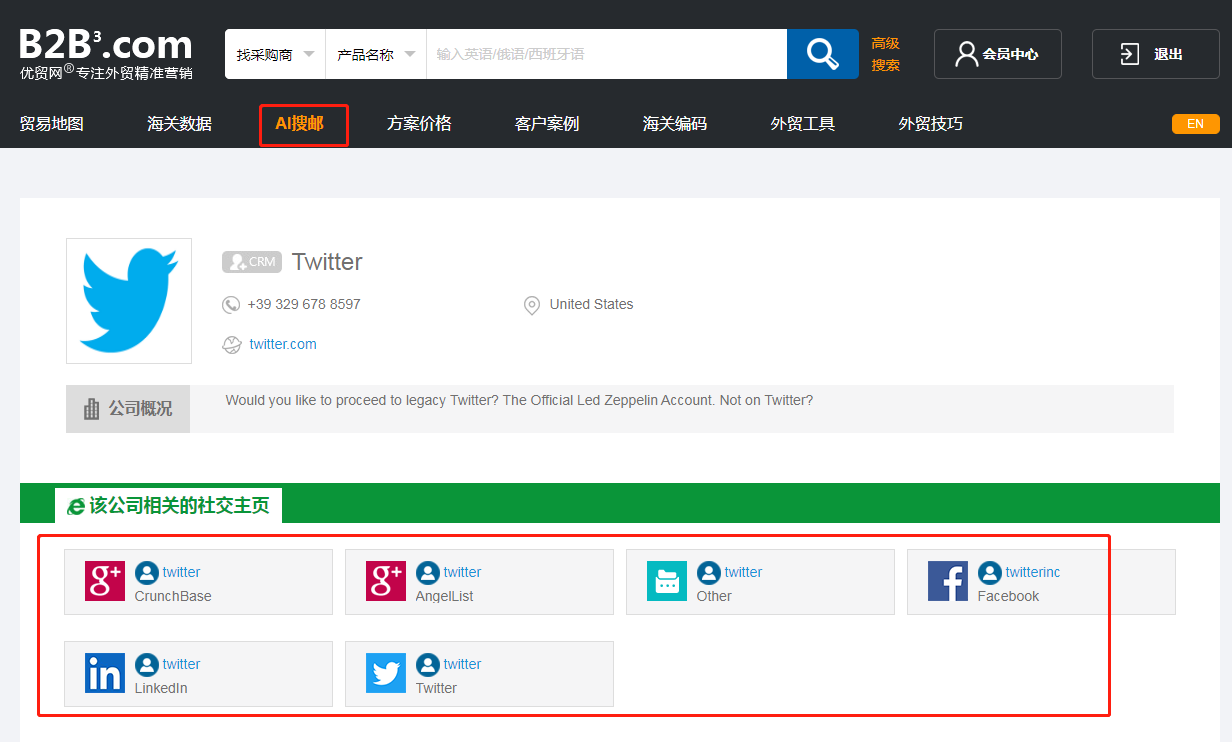
Task: Click the LinkedIn in logo icon
Action: click(105, 673)
